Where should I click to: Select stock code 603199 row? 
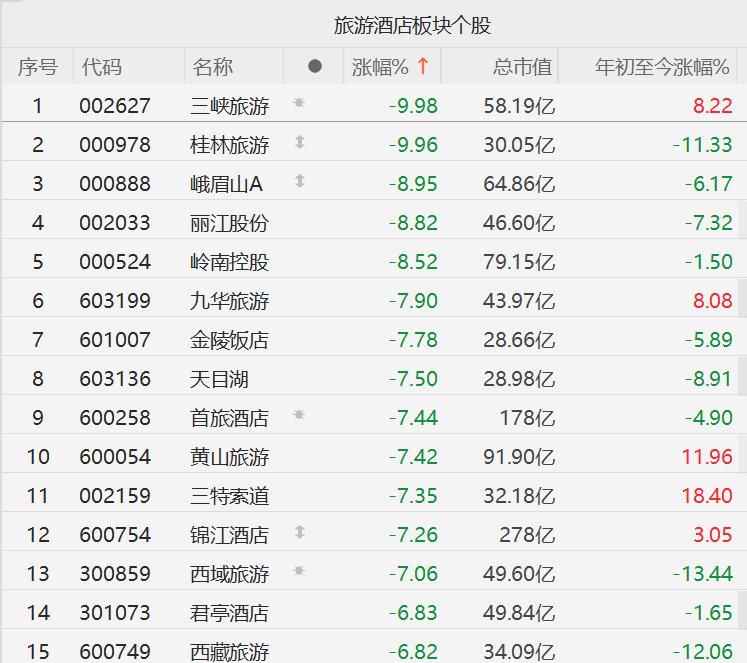(x=115, y=301)
